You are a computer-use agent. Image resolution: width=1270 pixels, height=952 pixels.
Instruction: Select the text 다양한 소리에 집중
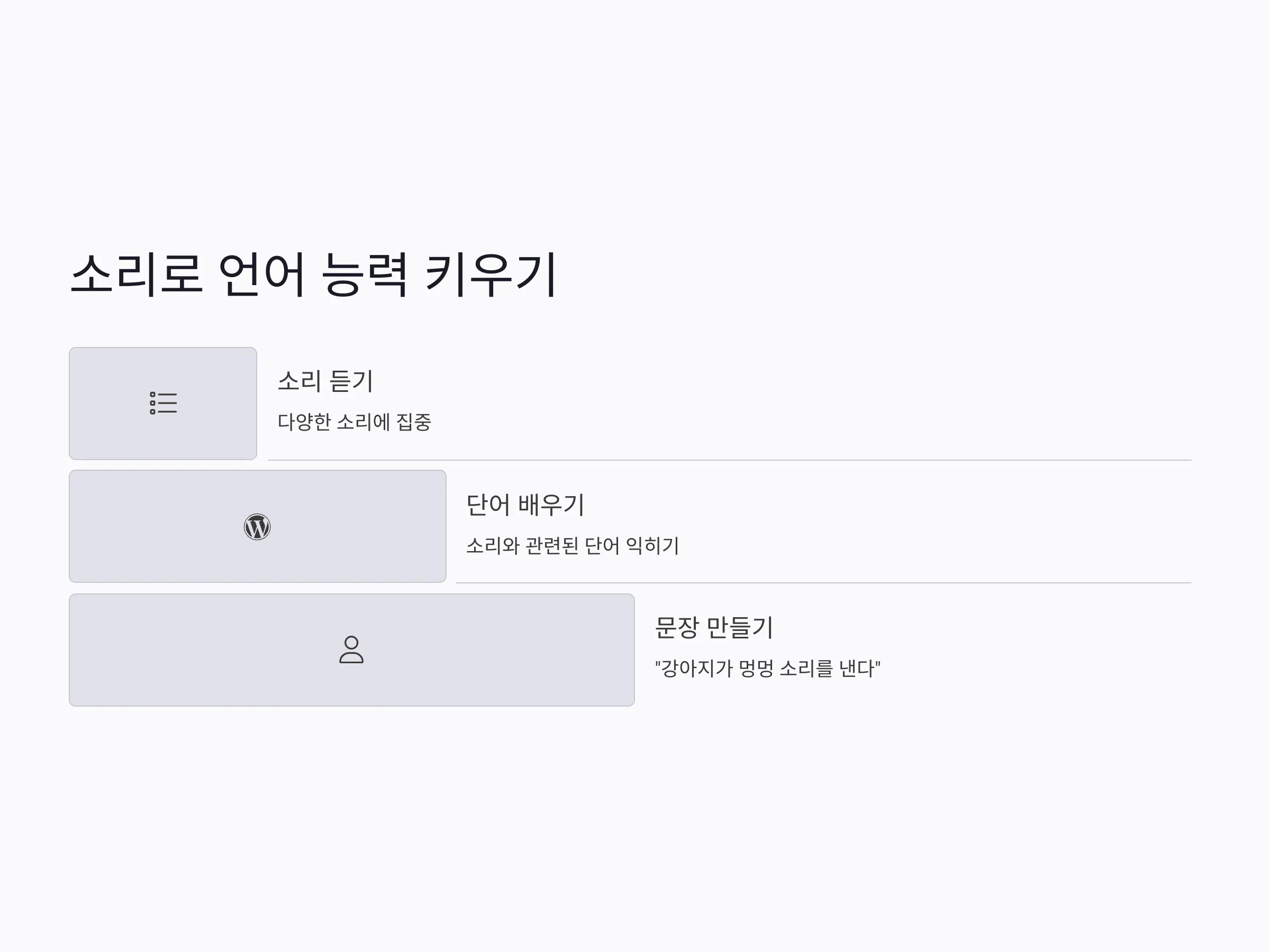click(x=354, y=422)
